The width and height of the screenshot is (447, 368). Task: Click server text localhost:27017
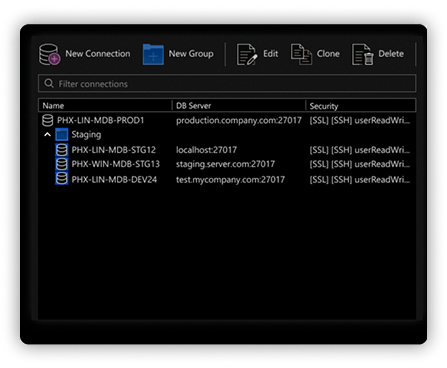point(206,150)
